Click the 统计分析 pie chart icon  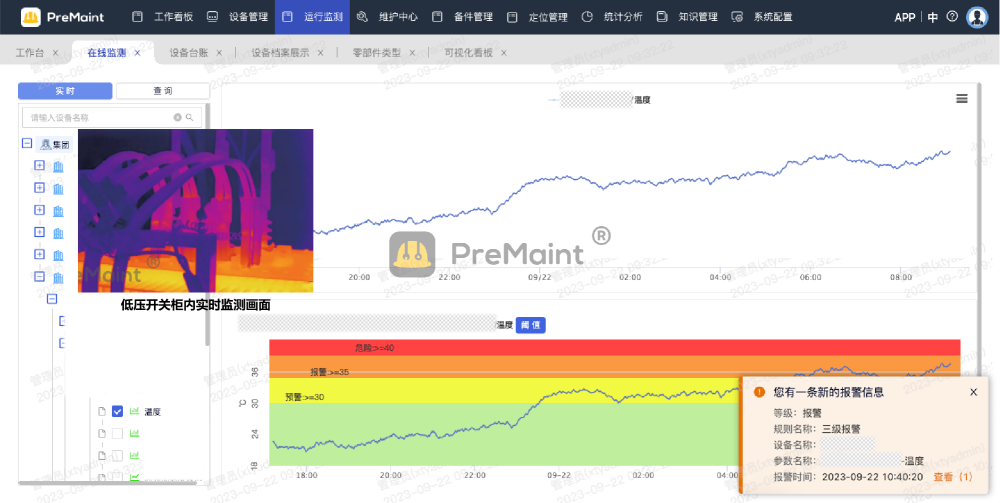[x=587, y=17]
